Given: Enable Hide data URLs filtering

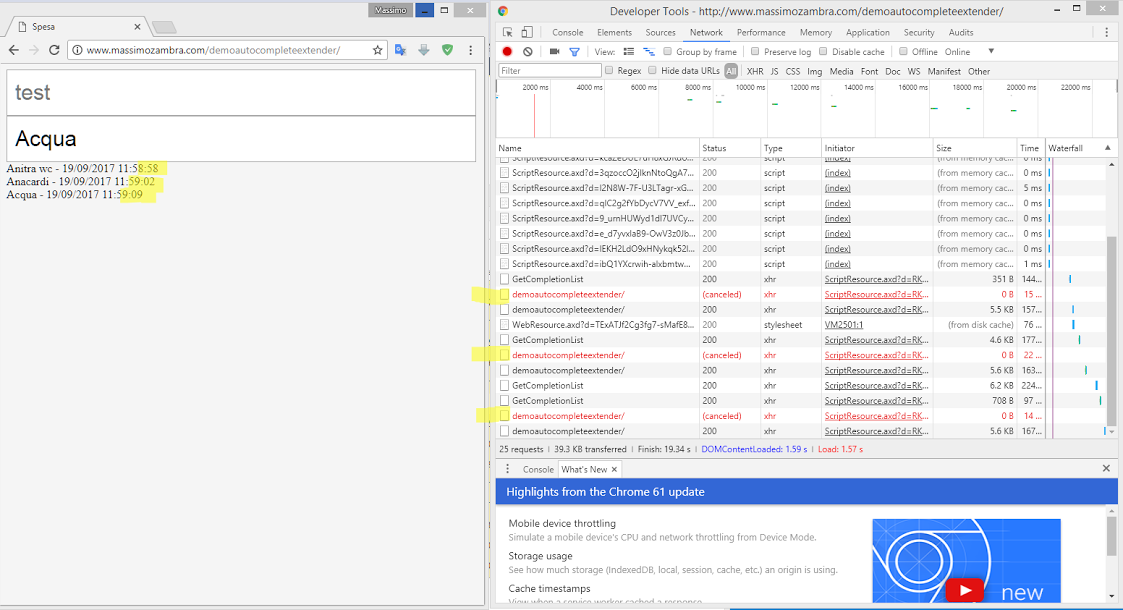Looking at the screenshot, I should click(x=651, y=70).
